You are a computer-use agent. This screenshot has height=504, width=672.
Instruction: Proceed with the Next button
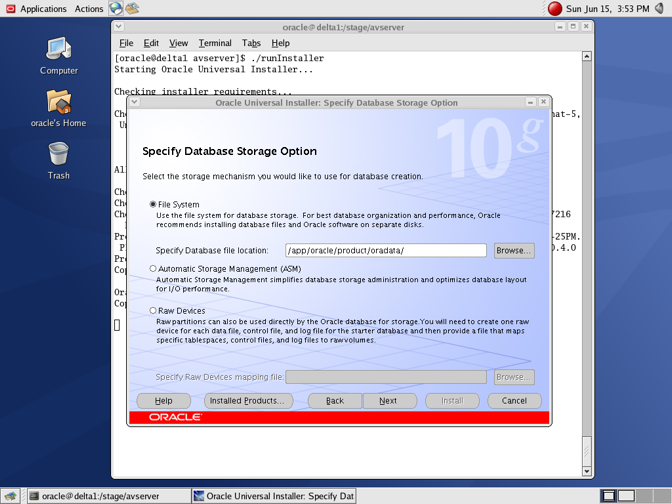(390, 401)
